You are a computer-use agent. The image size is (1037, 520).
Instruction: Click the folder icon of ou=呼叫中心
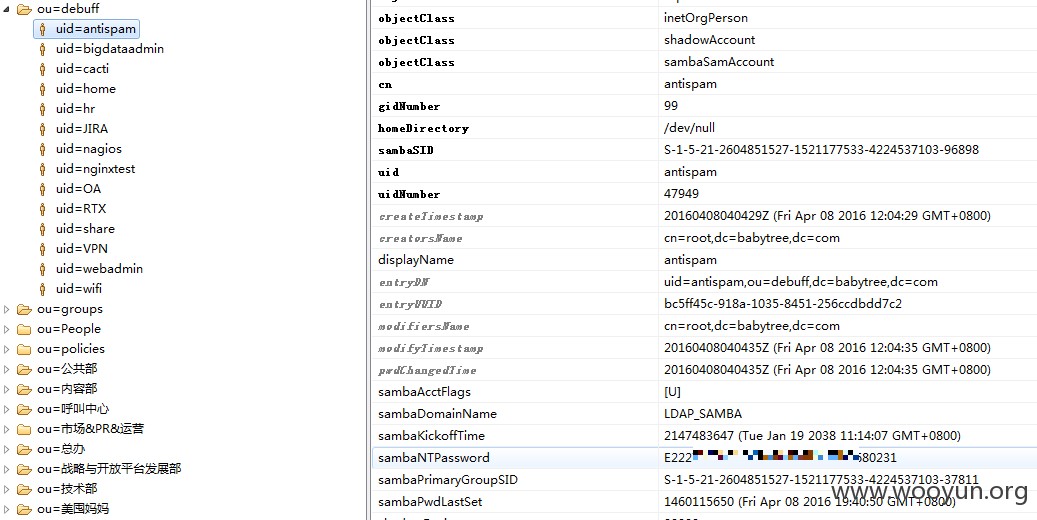pyautogui.click(x=24, y=409)
